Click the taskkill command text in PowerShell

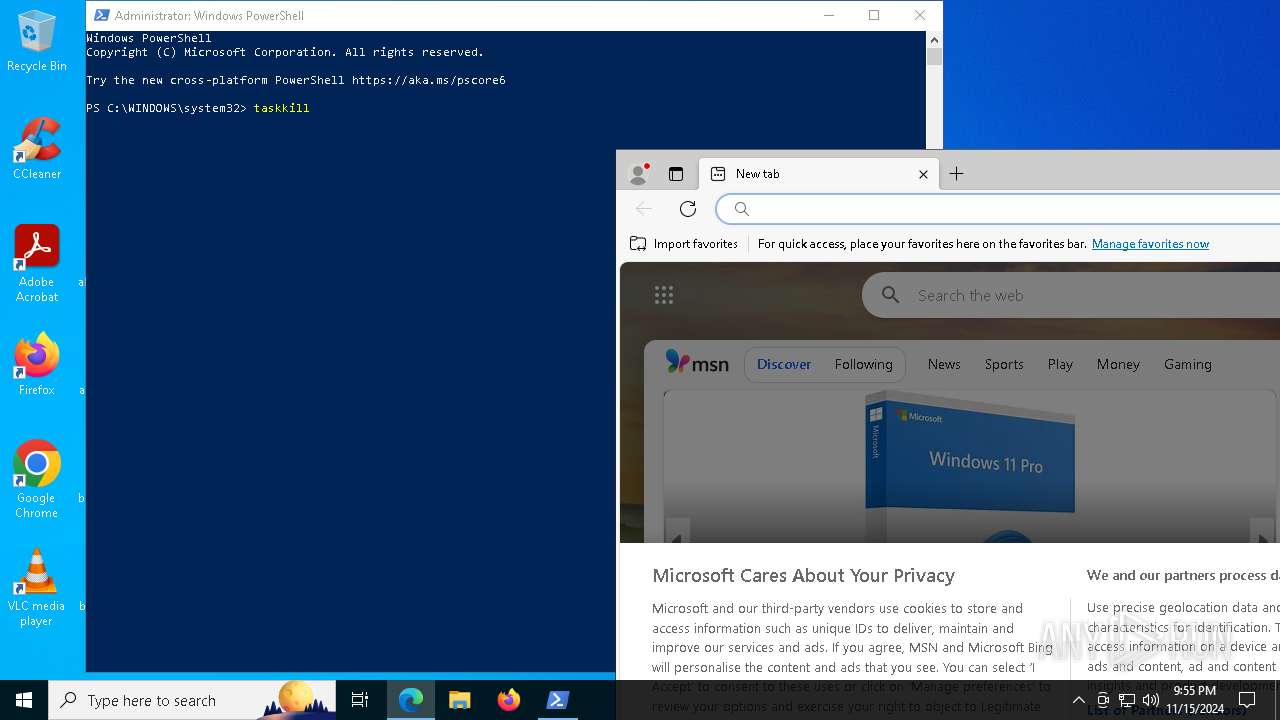click(281, 108)
